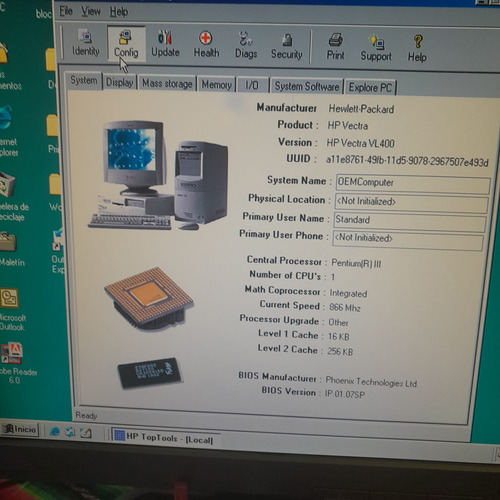Click the Physical Location input field

pyautogui.click(x=411, y=203)
